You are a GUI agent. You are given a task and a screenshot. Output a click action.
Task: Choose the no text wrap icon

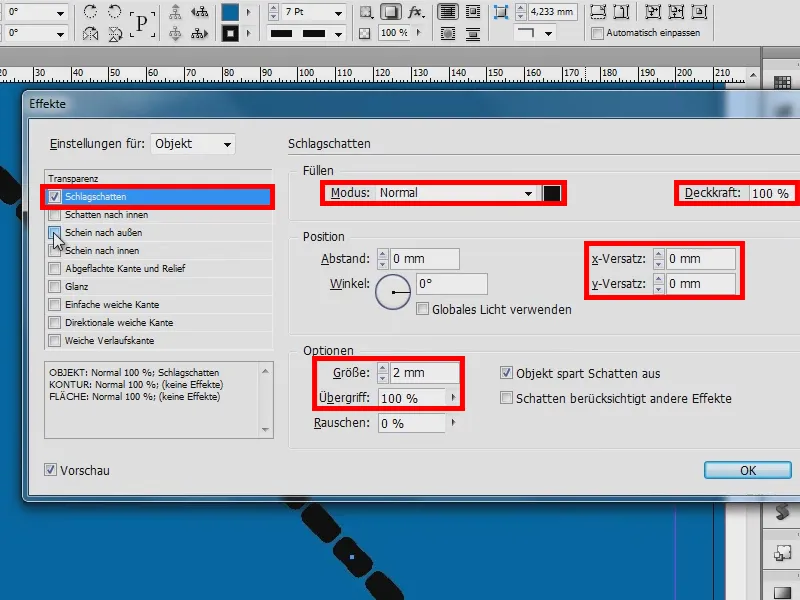pyautogui.click(x=448, y=11)
